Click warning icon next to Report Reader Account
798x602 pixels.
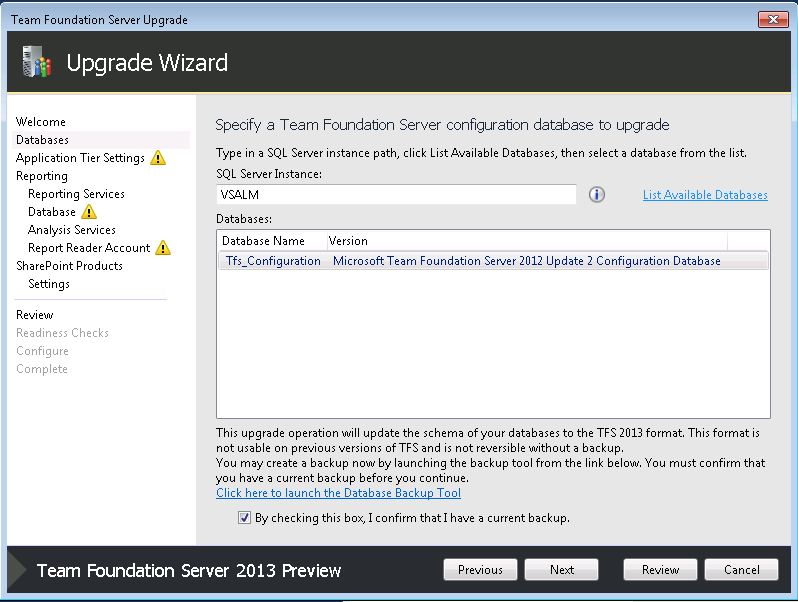point(163,248)
